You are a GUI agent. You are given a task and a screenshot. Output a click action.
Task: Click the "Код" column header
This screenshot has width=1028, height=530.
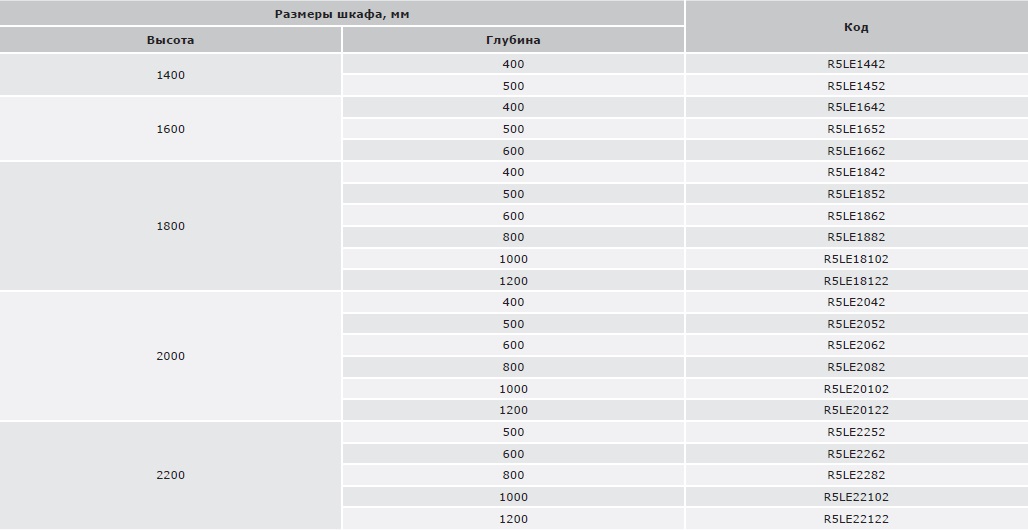[x=856, y=27]
